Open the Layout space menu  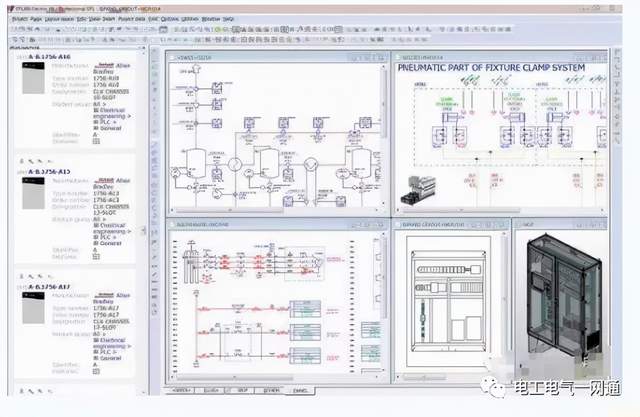60,18
